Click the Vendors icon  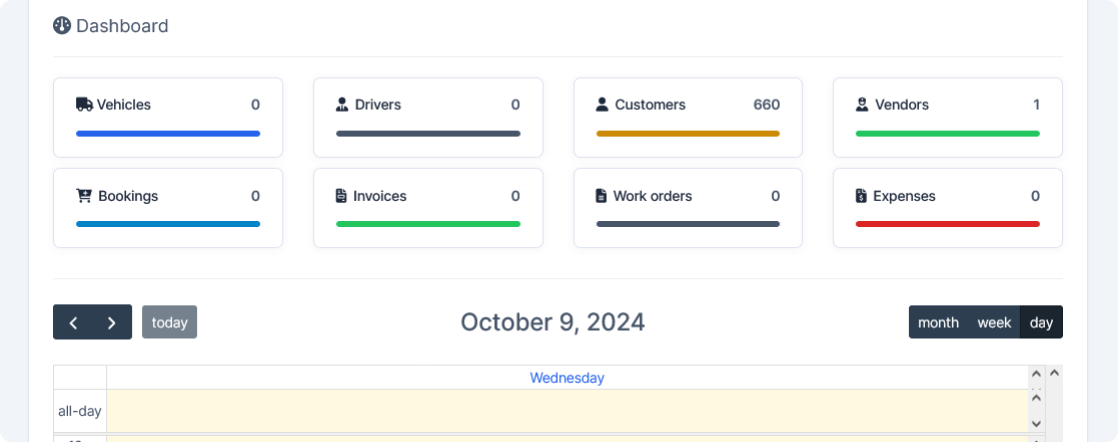pos(862,104)
